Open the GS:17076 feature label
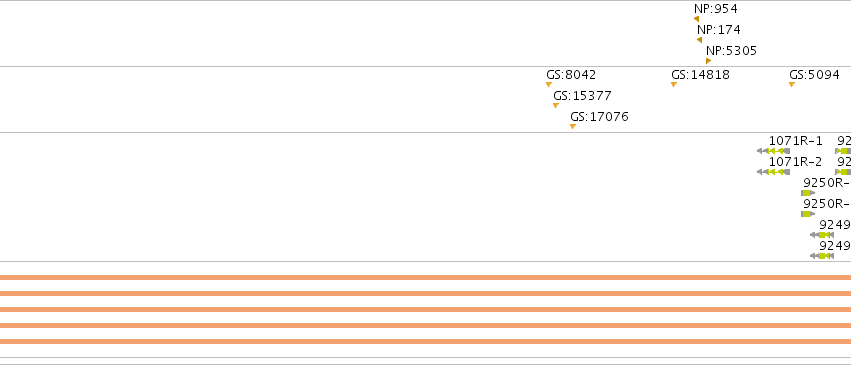851x365 pixels. pyautogui.click(x=599, y=117)
